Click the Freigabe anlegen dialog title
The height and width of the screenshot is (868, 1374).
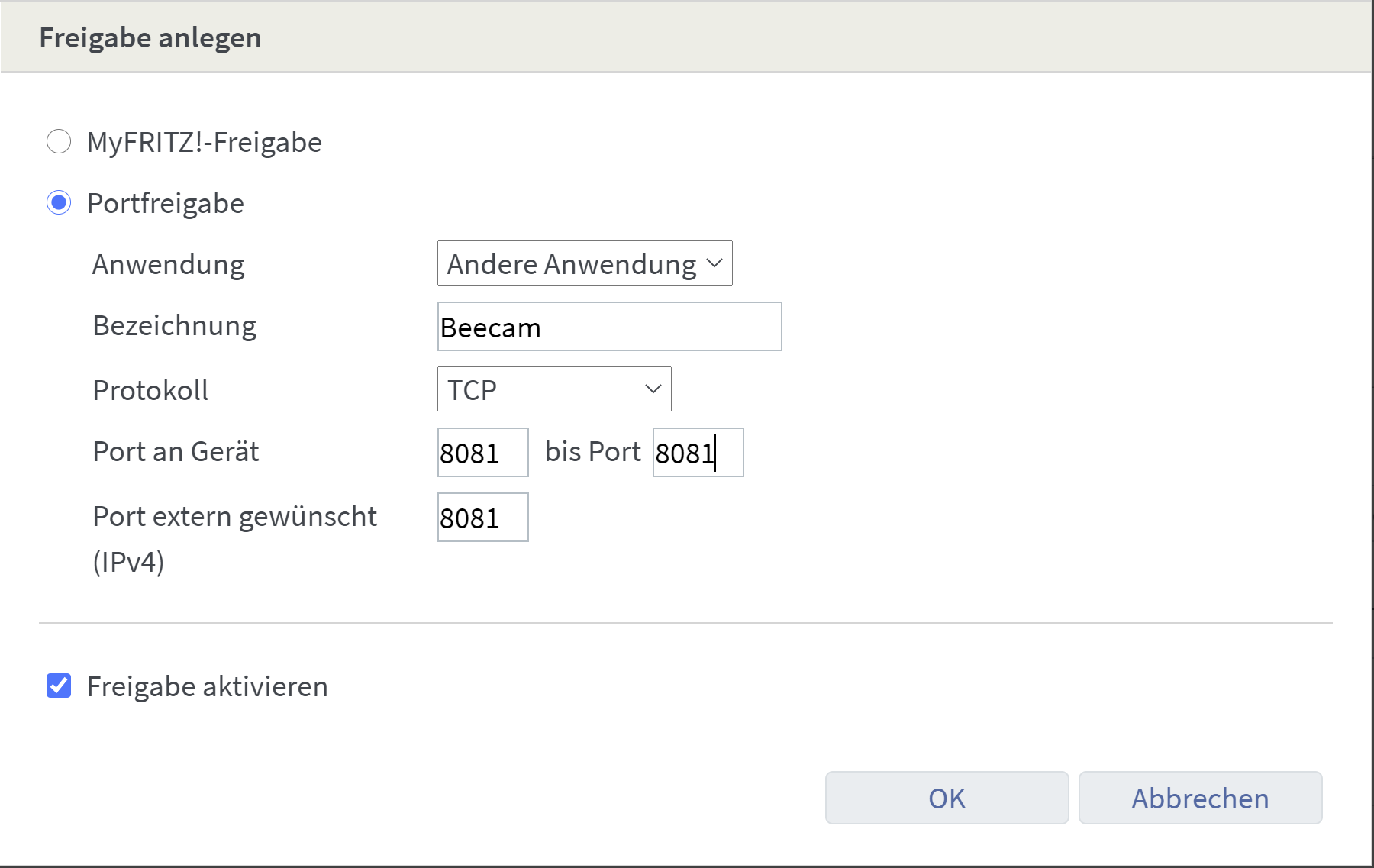coord(150,37)
